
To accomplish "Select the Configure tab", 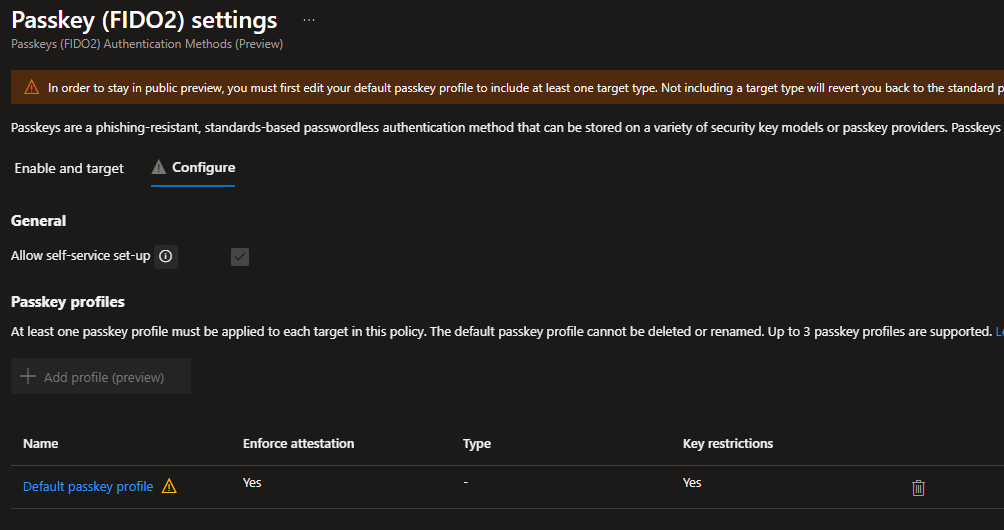I will coord(203,168).
